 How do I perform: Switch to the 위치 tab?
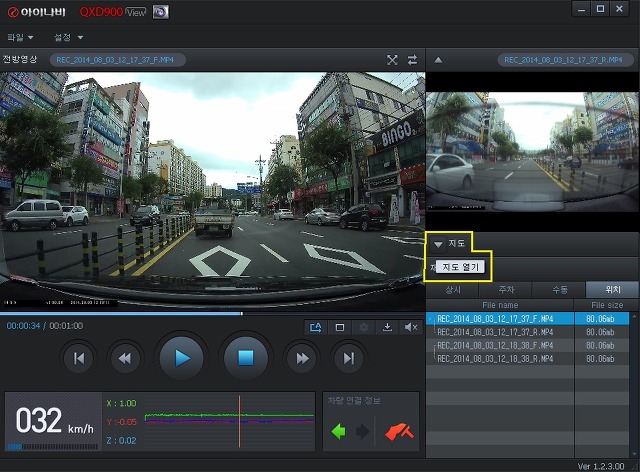pos(612,289)
